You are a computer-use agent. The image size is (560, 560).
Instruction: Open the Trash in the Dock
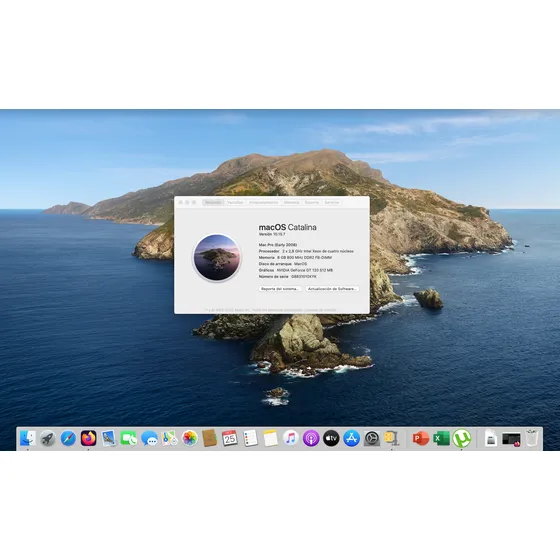pyautogui.click(x=532, y=438)
